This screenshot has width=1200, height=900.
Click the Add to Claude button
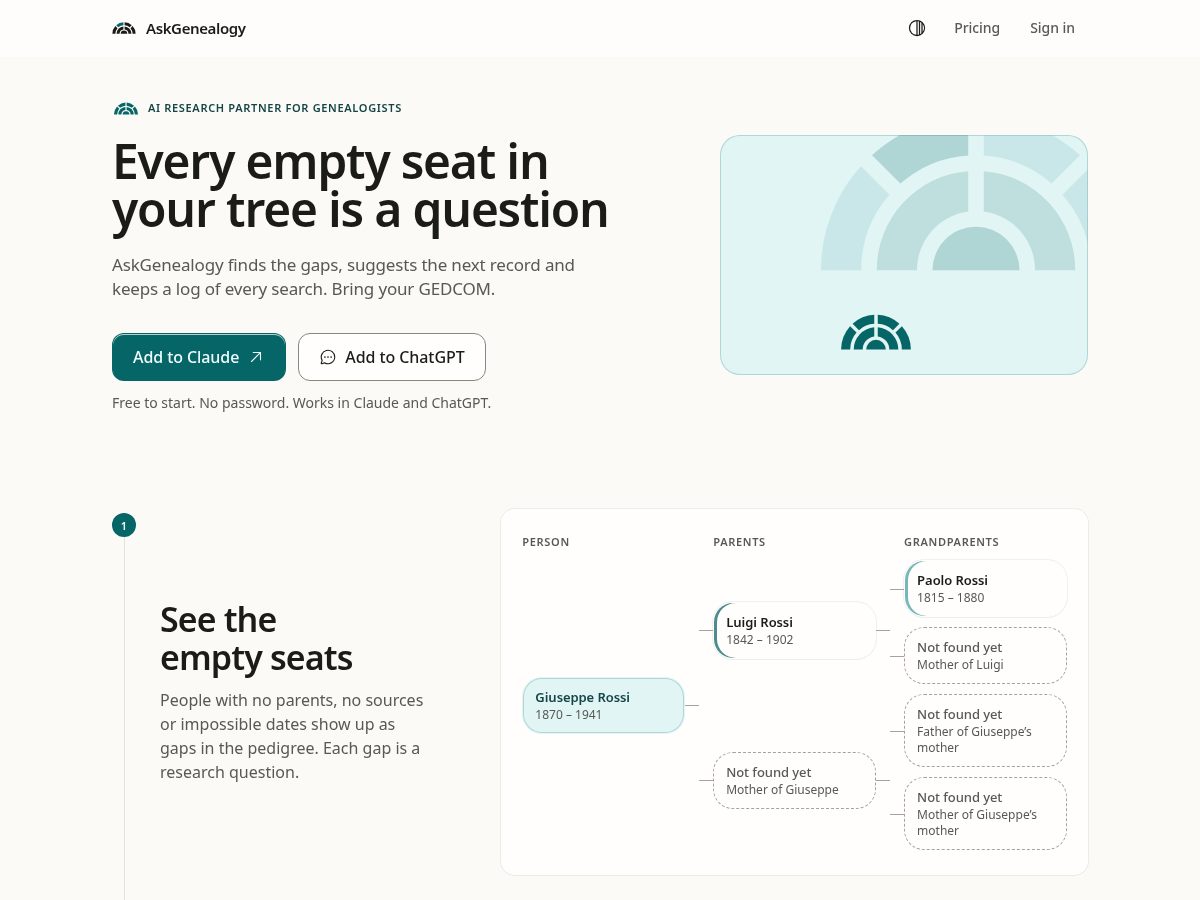(x=199, y=357)
